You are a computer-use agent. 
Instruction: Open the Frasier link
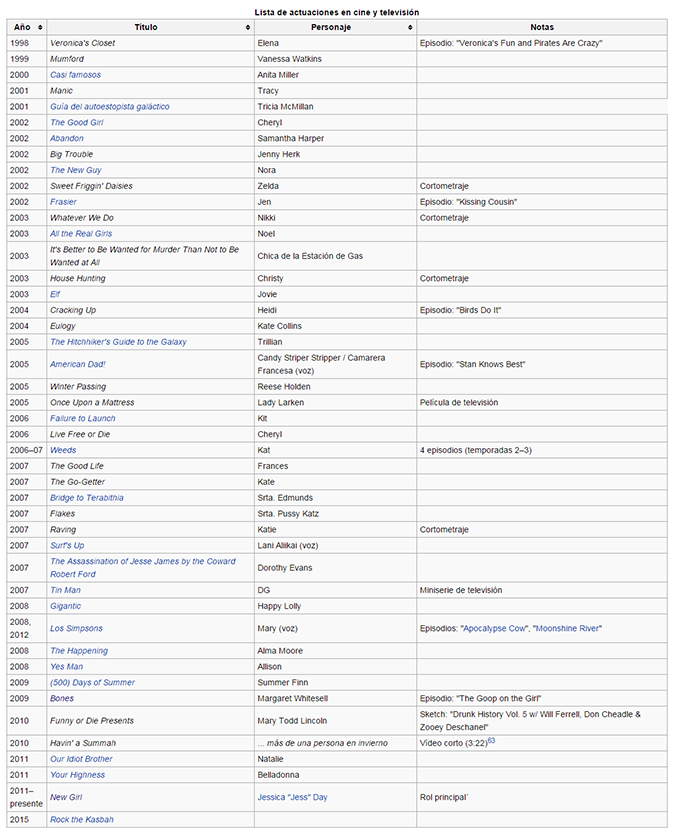63,202
